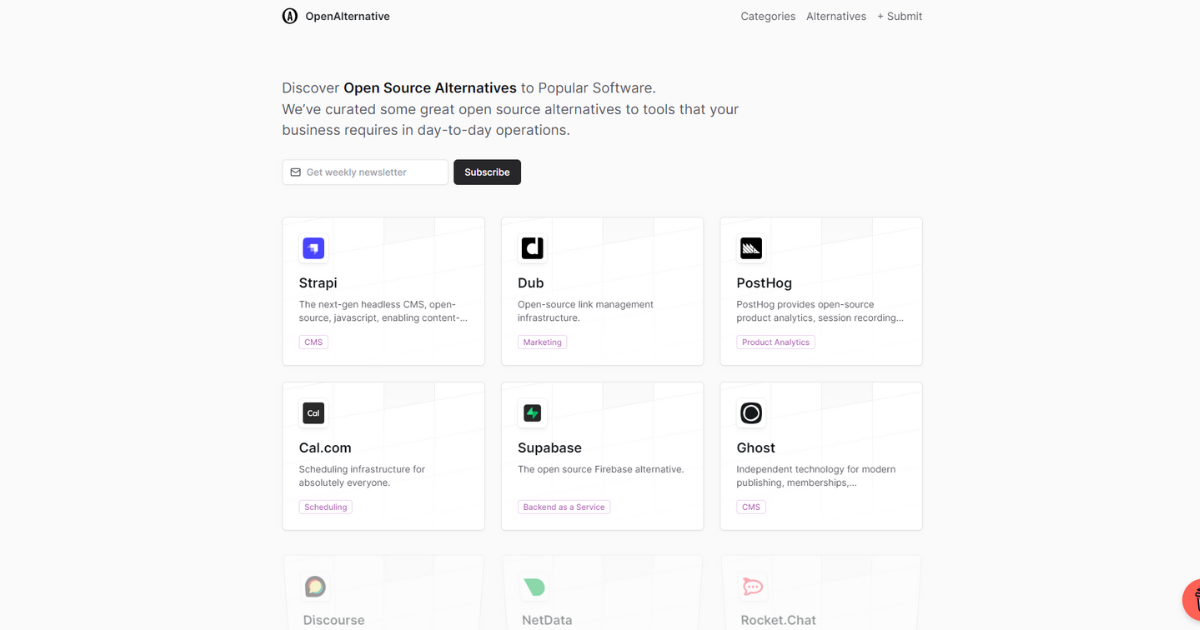Viewport: 1200px width, 630px height.
Task: Open the Product Analytics tag
Action: click(775, 341)
